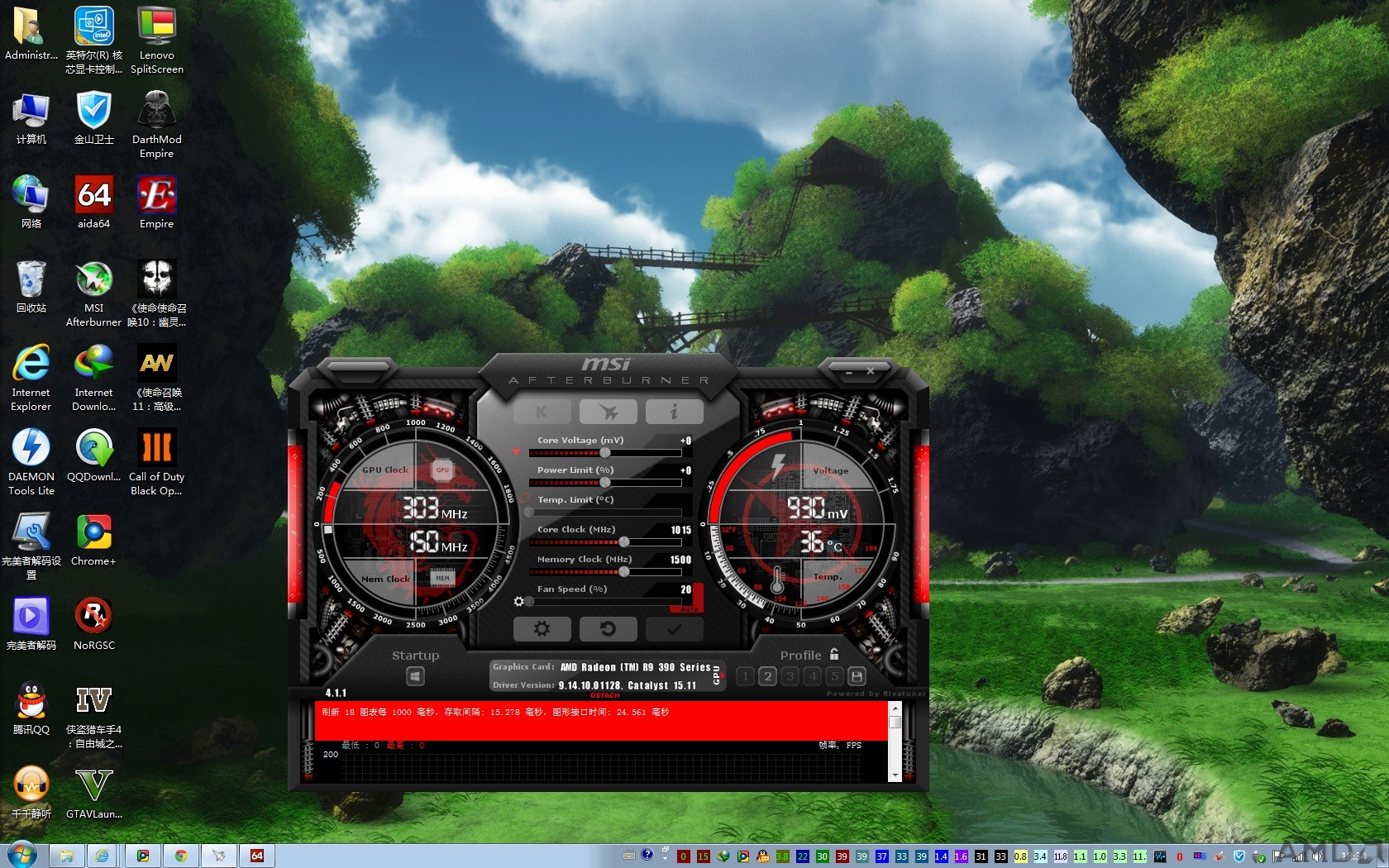The image size is (1389, 868).
Task: Select profile slot 1
Action: coord(745,676)
